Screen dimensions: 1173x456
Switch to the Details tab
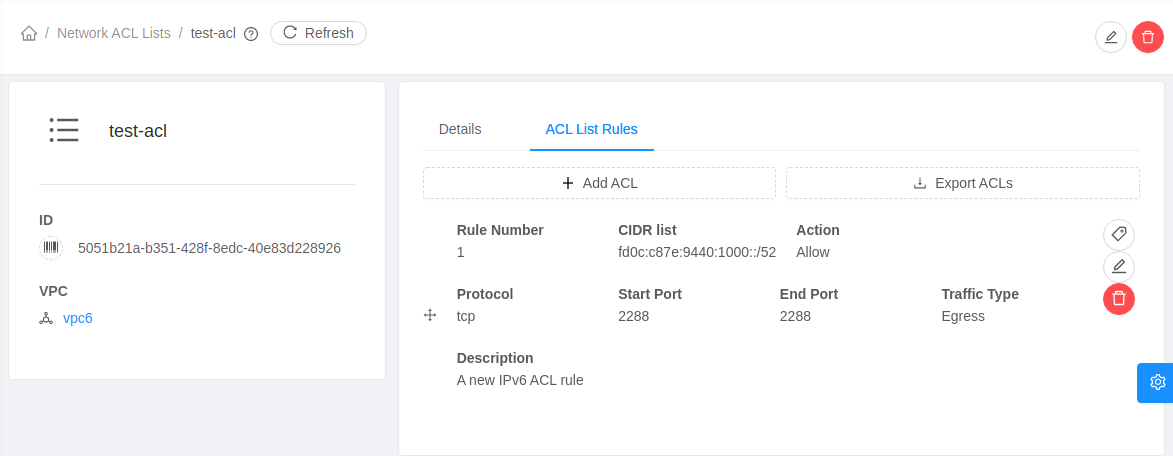click(x=460, y=129)
